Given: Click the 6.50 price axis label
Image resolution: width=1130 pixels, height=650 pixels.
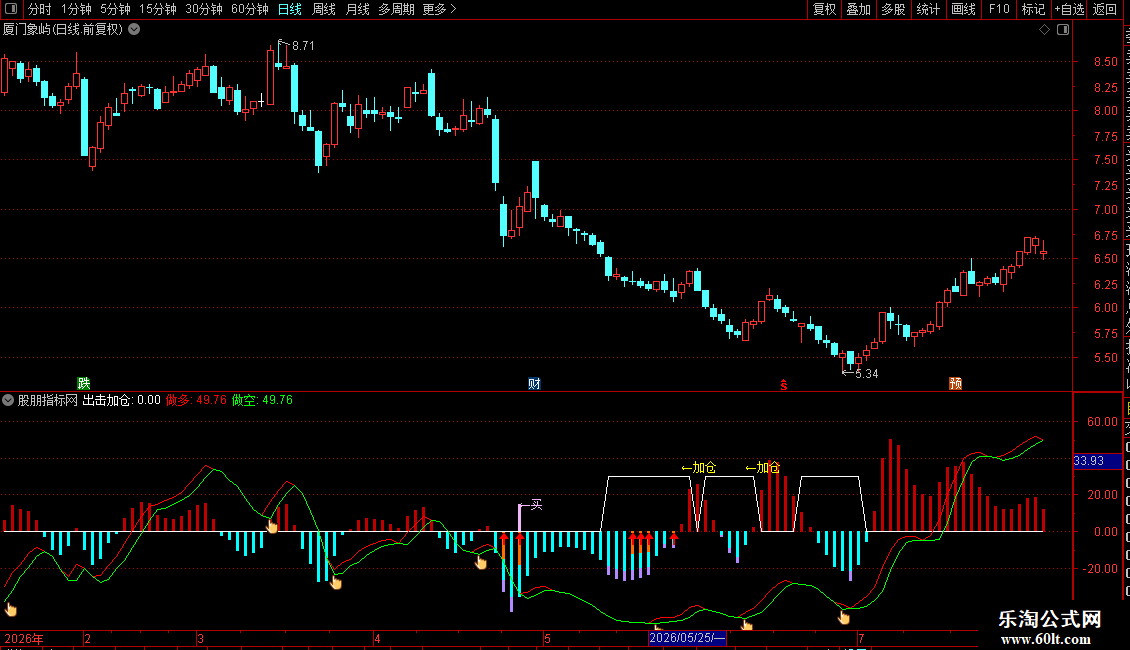Looking at the screenshot, I should [x=1105, y=259].
